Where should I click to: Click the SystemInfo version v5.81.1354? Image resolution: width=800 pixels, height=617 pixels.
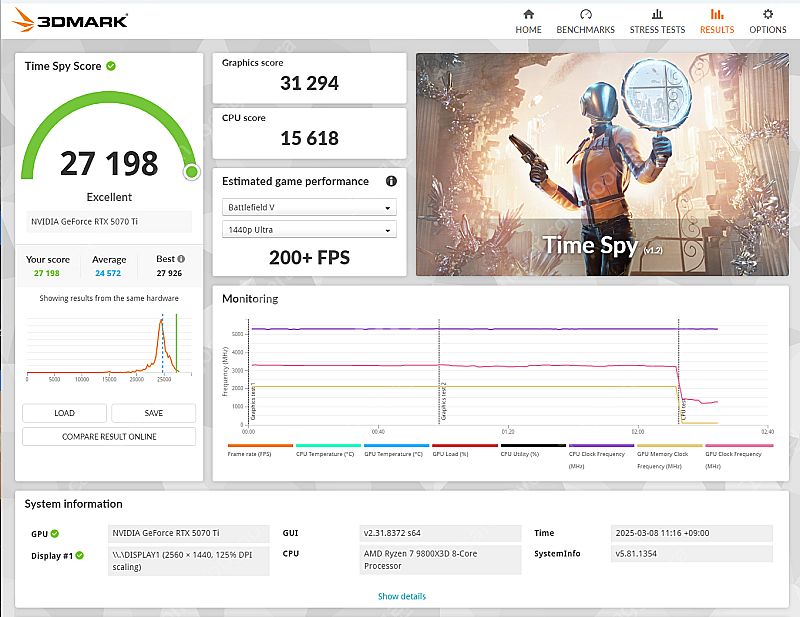[x=691, y=554]
